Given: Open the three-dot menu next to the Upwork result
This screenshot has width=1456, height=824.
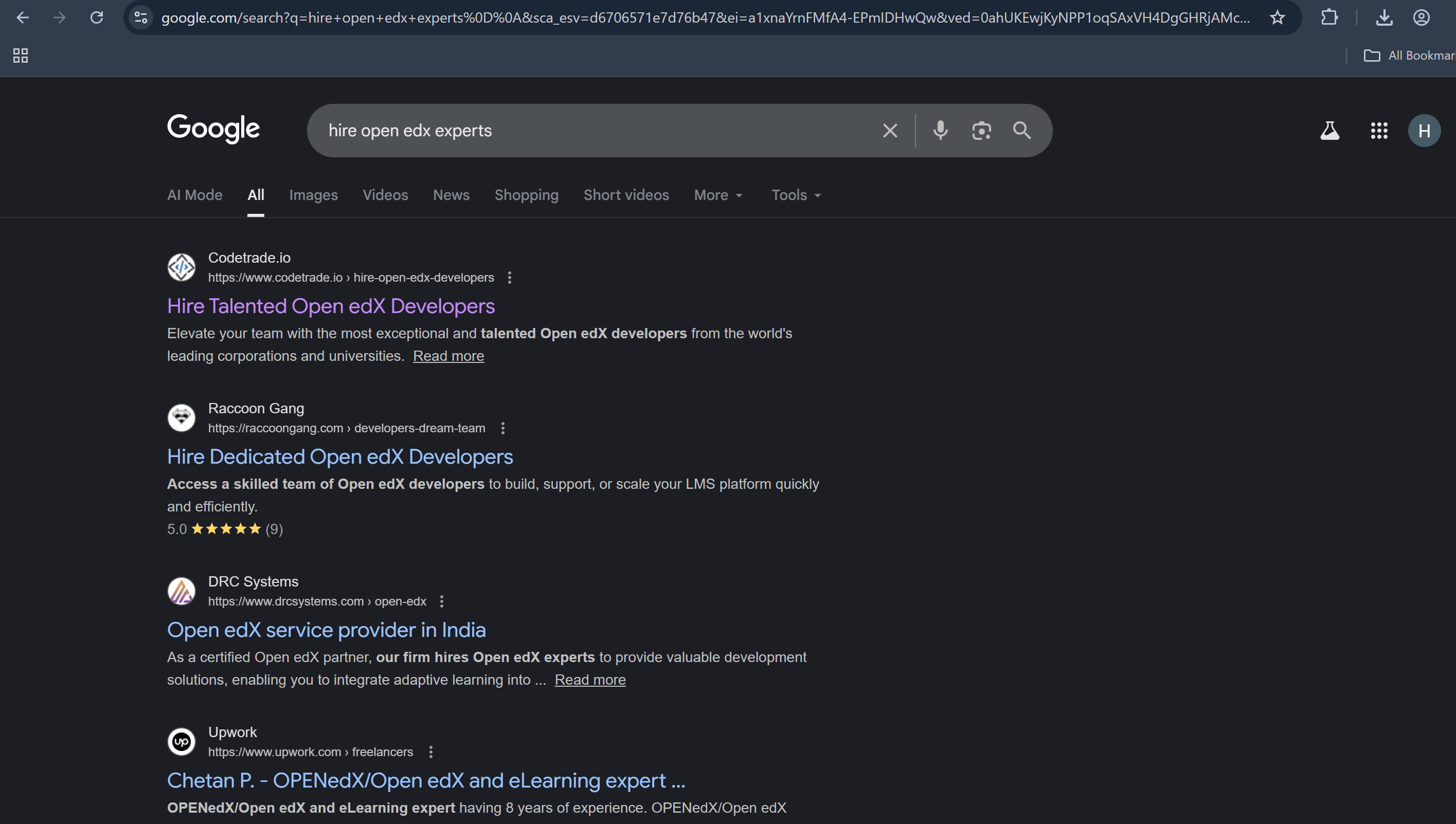Looking at the screenshot, I should point(430,752).
